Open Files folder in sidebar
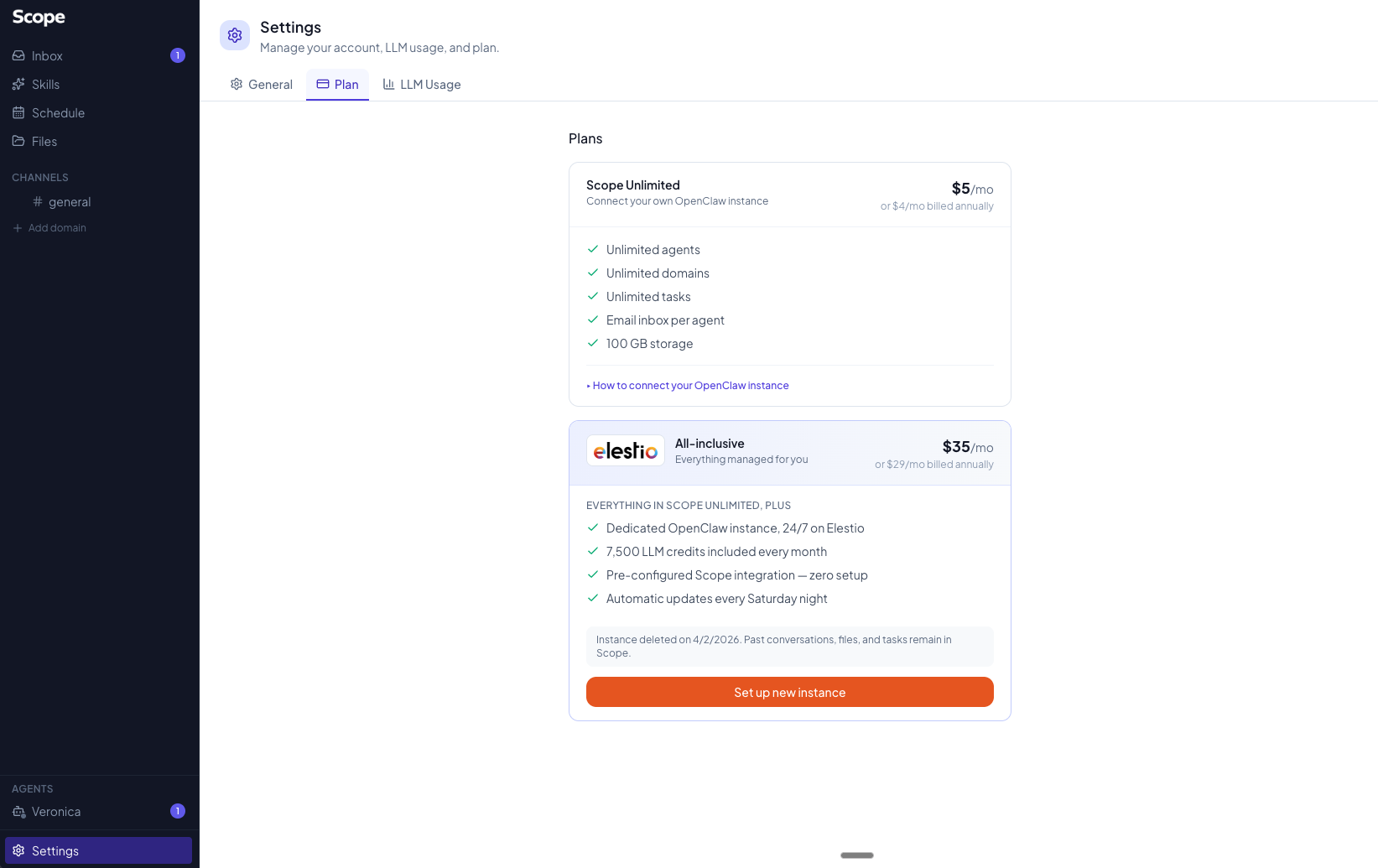Image resolution: width=1378 pixels, height=868 pixels. 44,142
